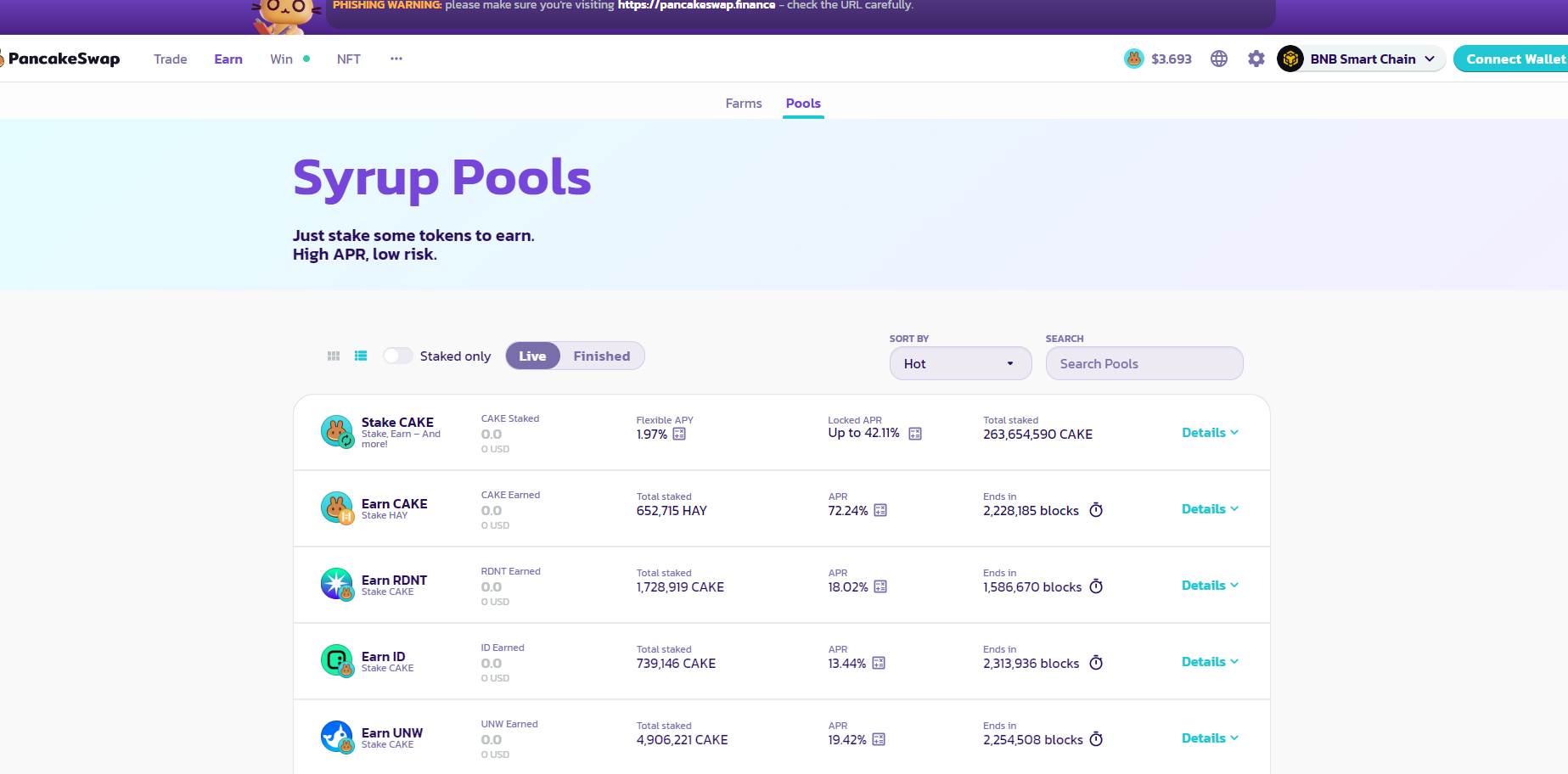This screenshot has width=1568, height=774.
Task: Click the Earn ID pool token icon
Action: coord(337,660)
